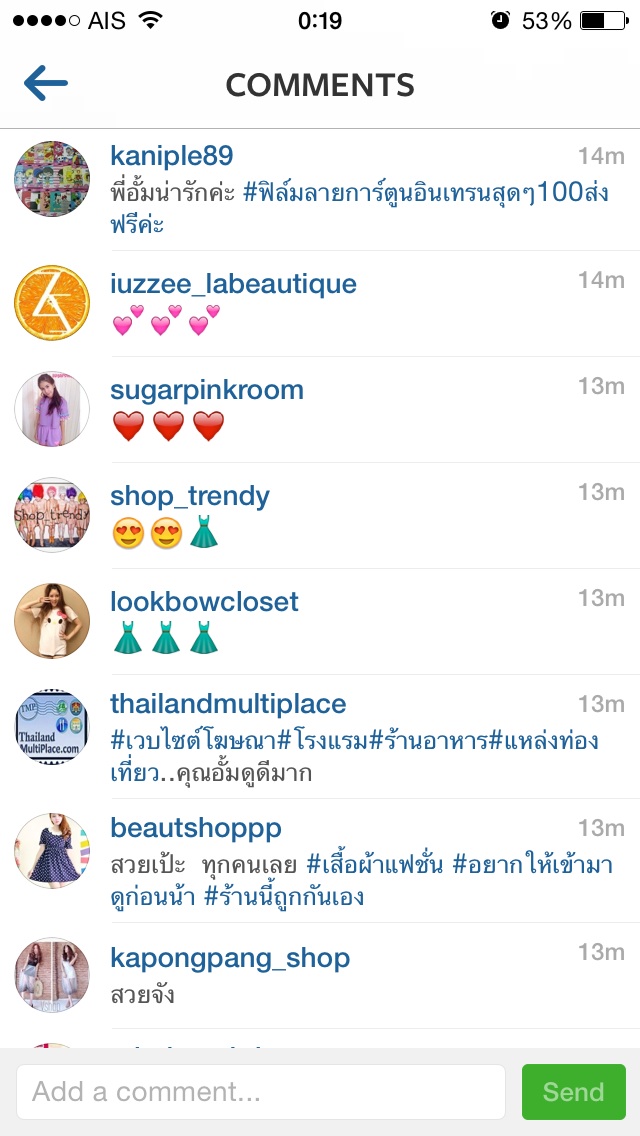Tap the #โรงแรม hashtag
Viewport: 640px width, 1136px height.
pos(324,741)
